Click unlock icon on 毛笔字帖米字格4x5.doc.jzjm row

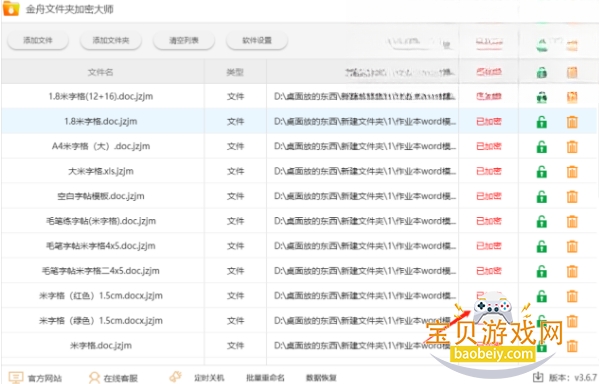coord(542,246)
